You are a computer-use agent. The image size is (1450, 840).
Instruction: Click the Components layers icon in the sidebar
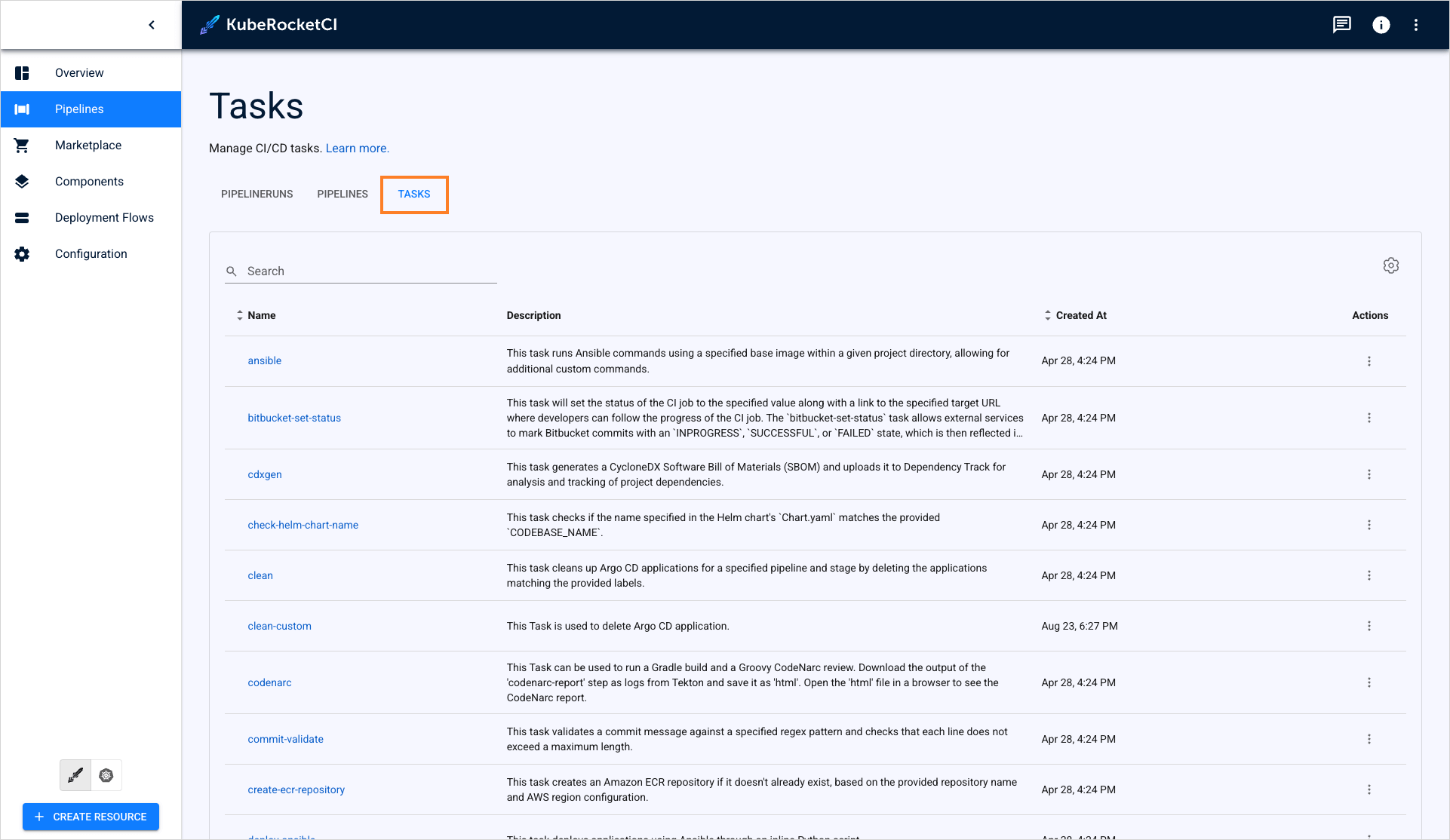click(x=22, y=181)
